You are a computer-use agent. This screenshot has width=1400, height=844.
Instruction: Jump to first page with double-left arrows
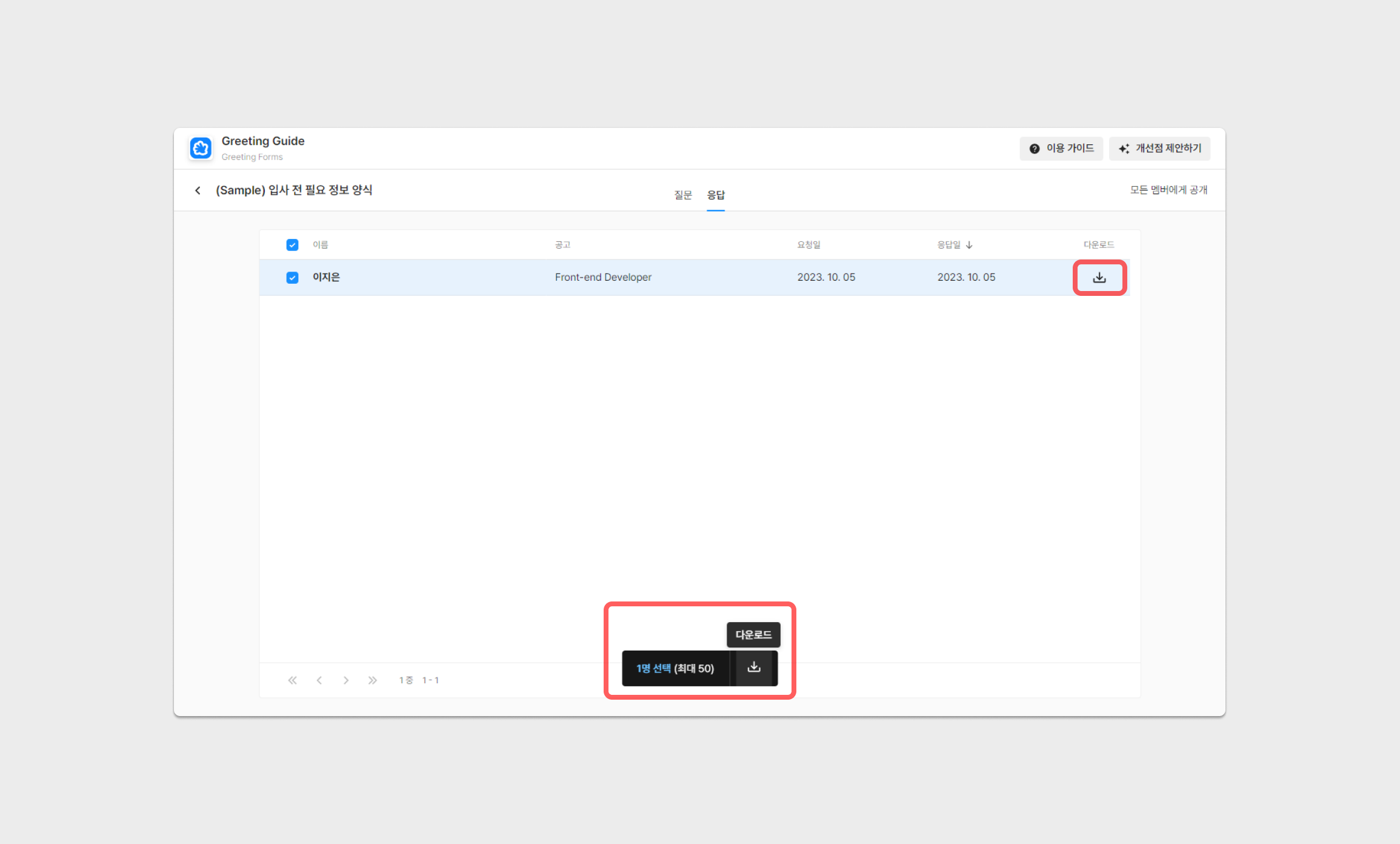point(292,680)
